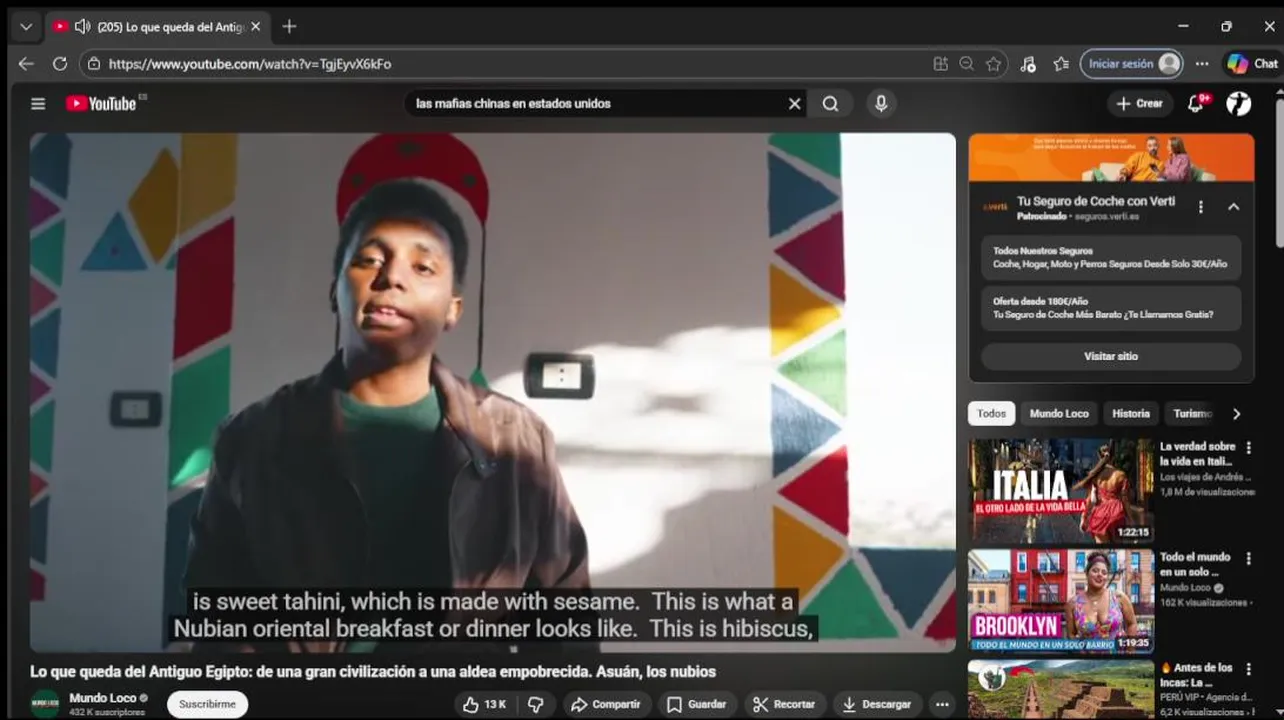Dislike the video with thumbs down
The height and width of the screenshot is (720, 1284).
(x=536, y=704)
